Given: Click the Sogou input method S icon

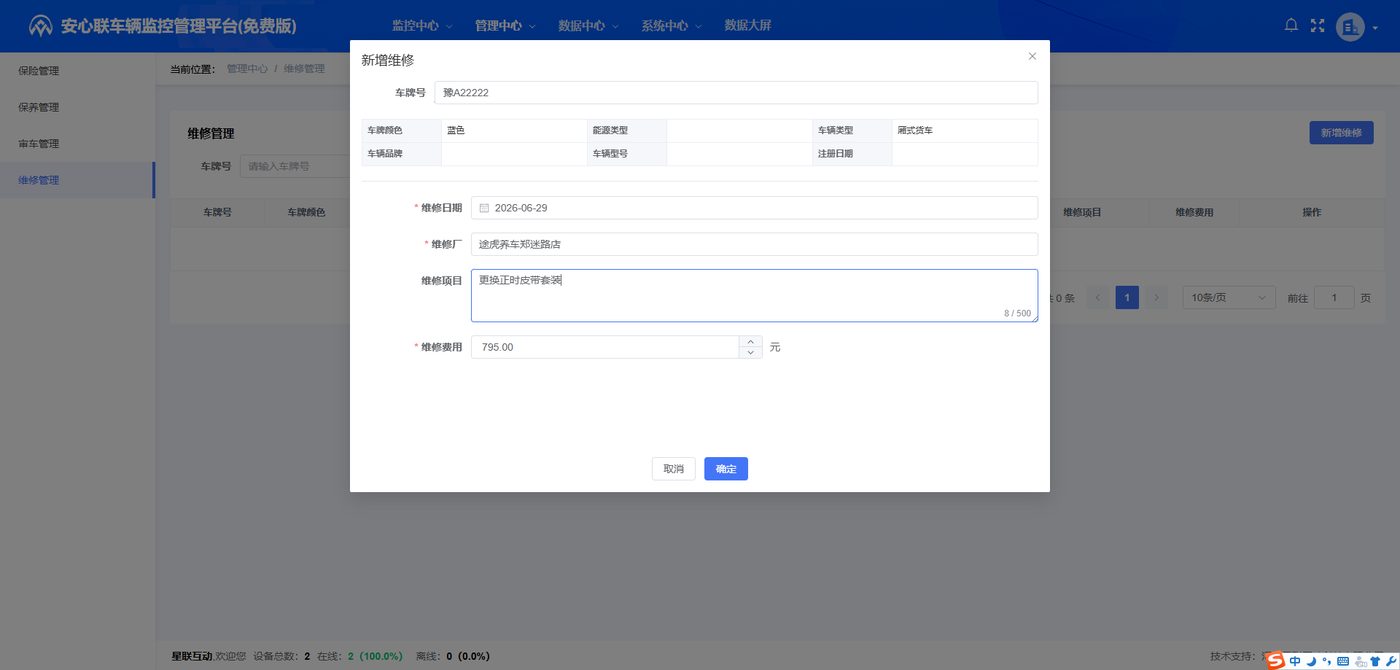Looking at the screenshot, I should 1275,661.
